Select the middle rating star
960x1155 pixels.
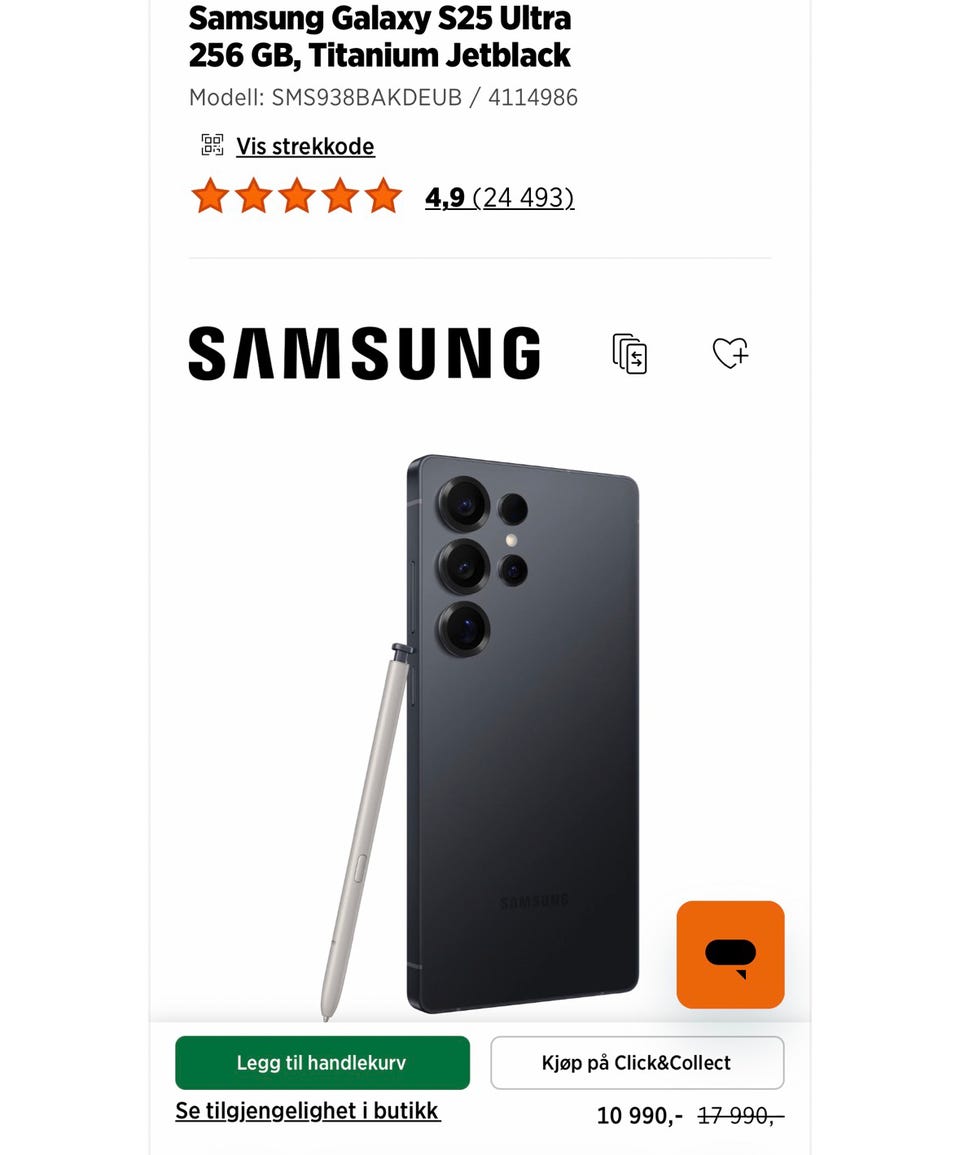coord(297,196)
